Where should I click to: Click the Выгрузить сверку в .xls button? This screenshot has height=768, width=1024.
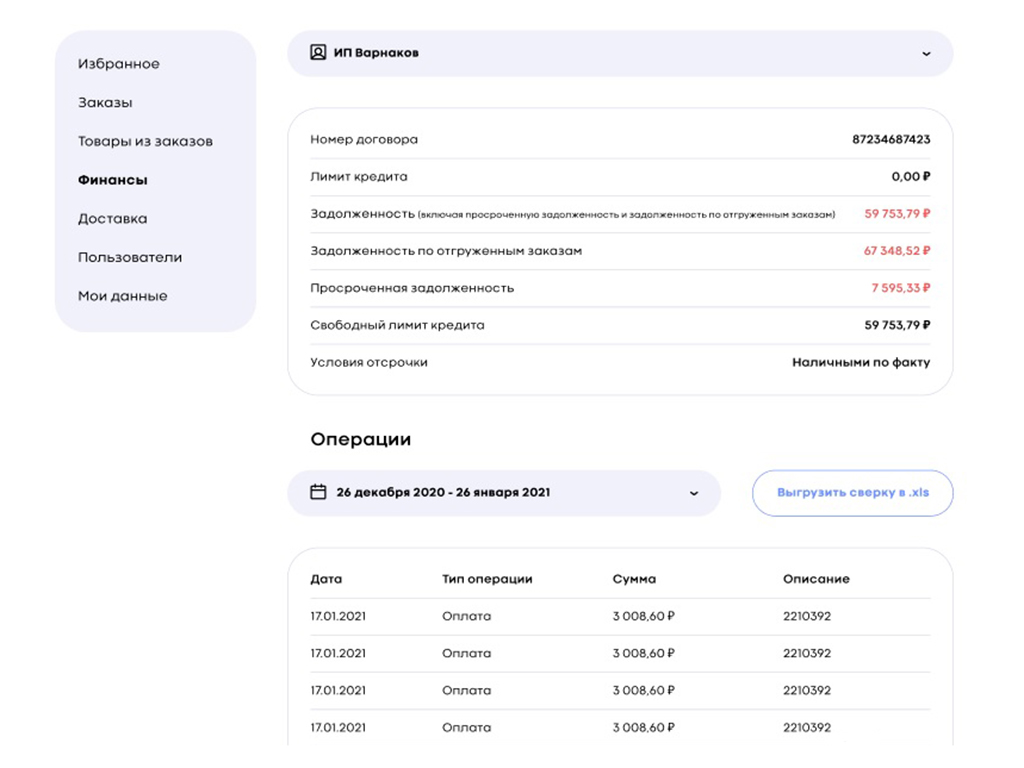(852, 493)
